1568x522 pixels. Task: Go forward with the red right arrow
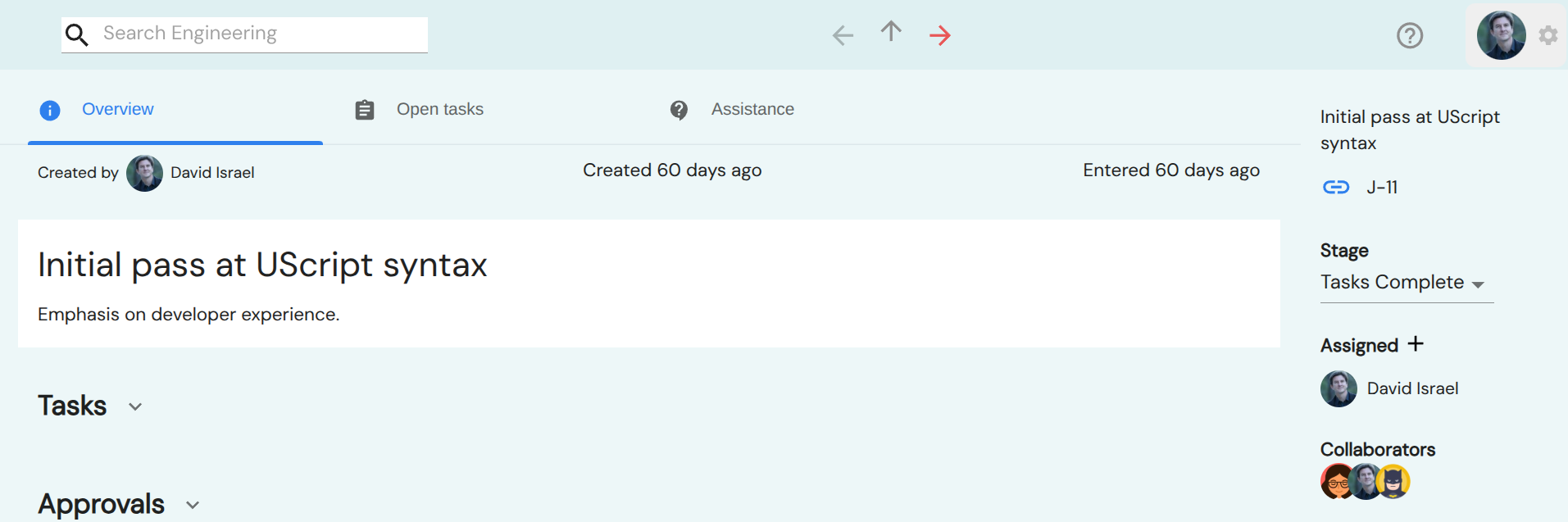940,35
